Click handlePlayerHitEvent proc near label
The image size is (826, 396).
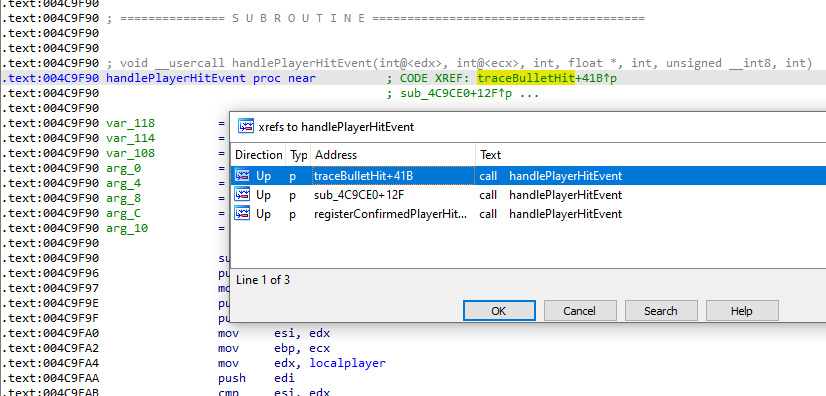[x=211, y=78]
